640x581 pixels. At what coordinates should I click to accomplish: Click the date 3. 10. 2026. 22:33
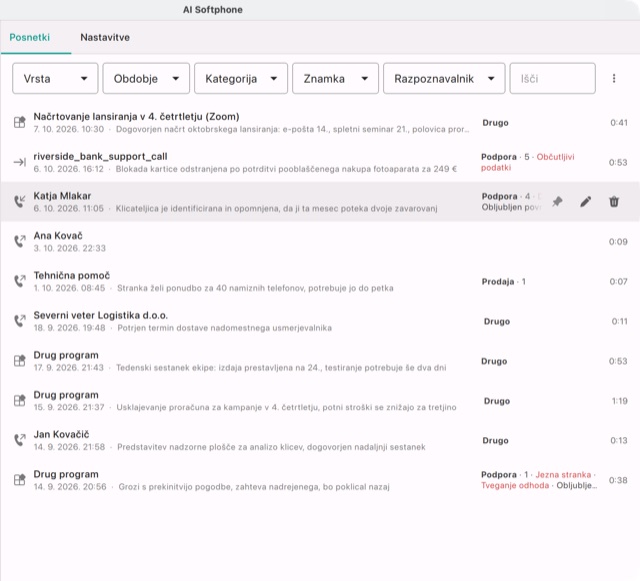69,248
